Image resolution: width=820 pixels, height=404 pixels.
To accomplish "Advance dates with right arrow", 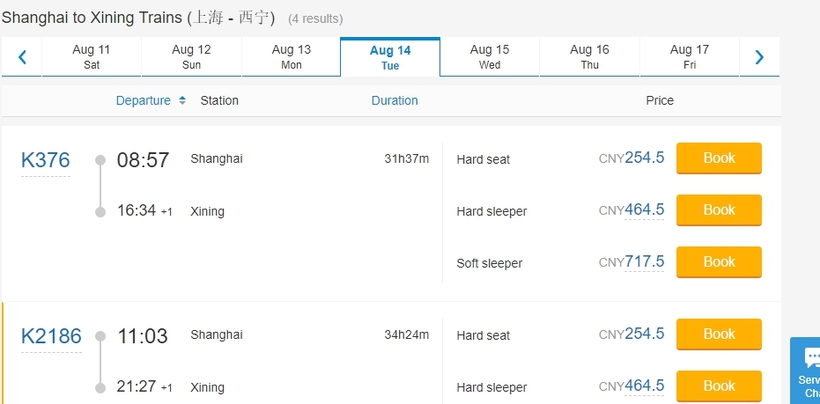I will point(759,57).
